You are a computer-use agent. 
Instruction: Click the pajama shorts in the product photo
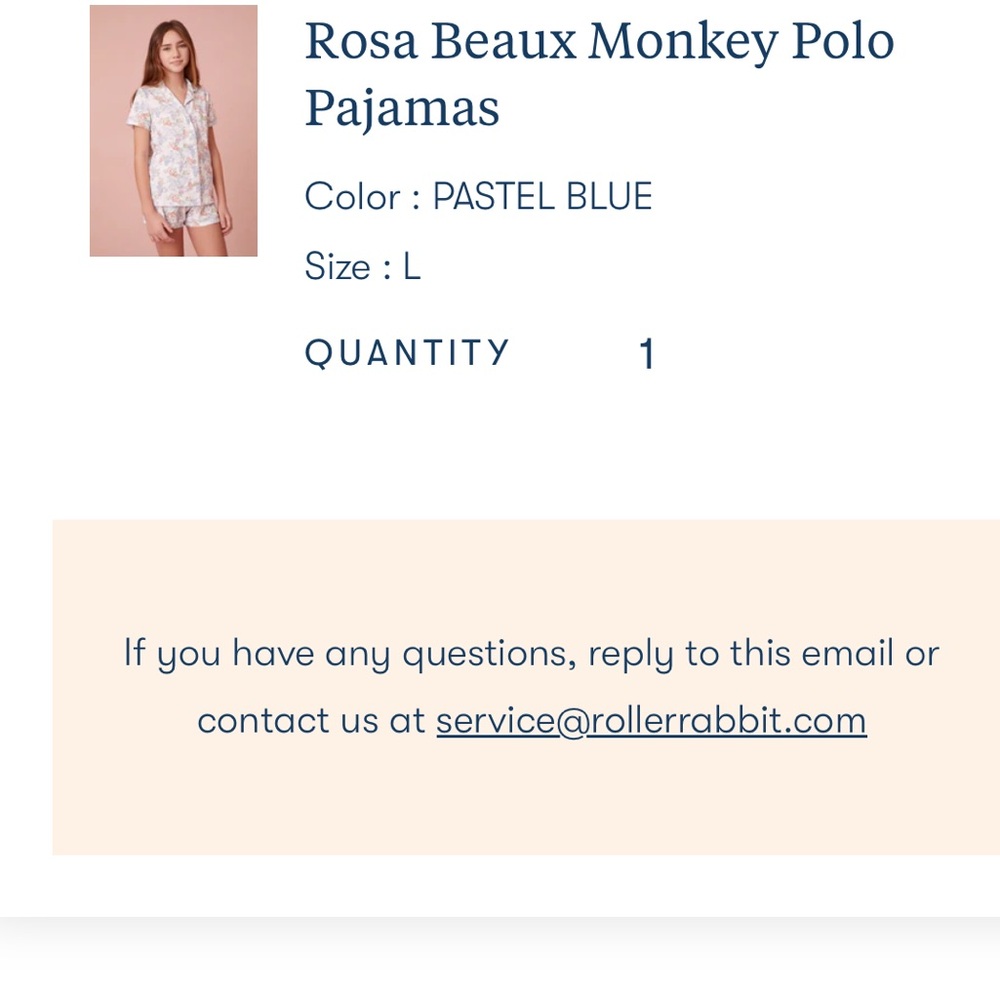click(189, 217)
